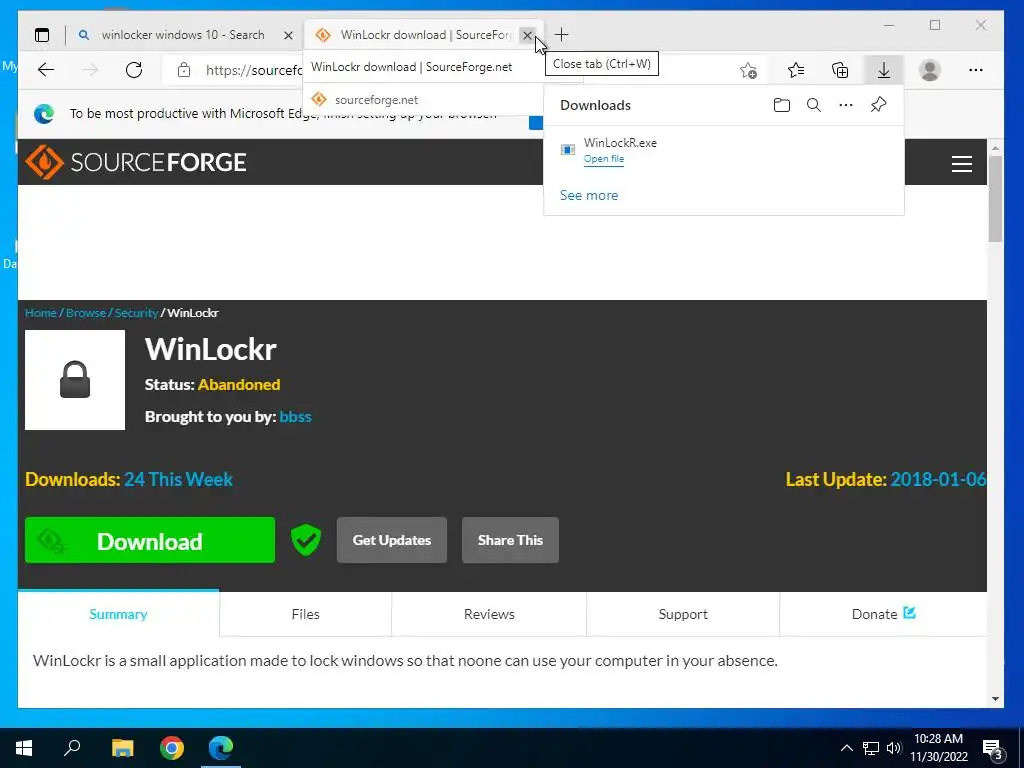Click the green security shield badge
The height and width of the screenshot is (768, 1024).
point(306,540)
